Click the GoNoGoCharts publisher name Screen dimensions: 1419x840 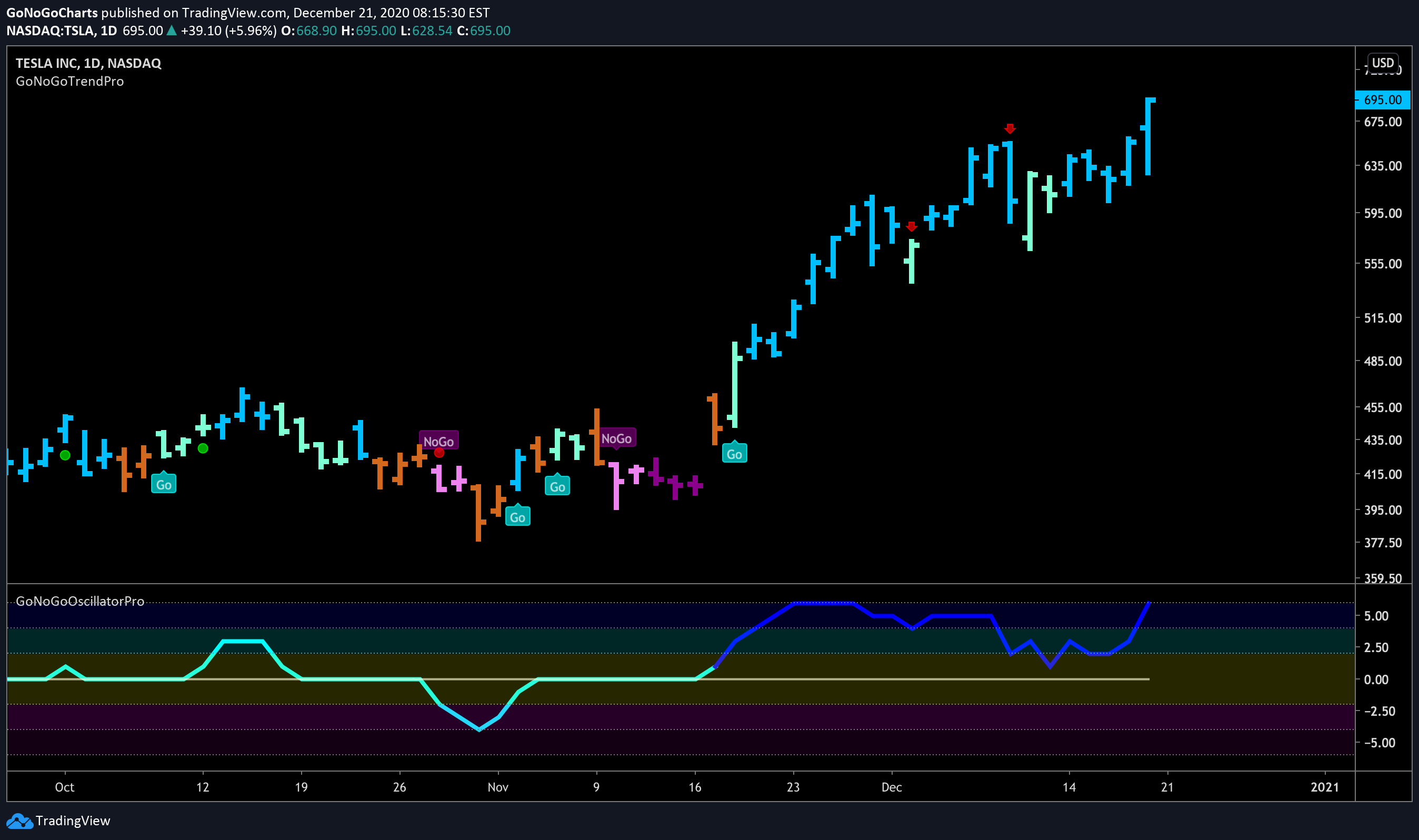(x=52, y=13)
